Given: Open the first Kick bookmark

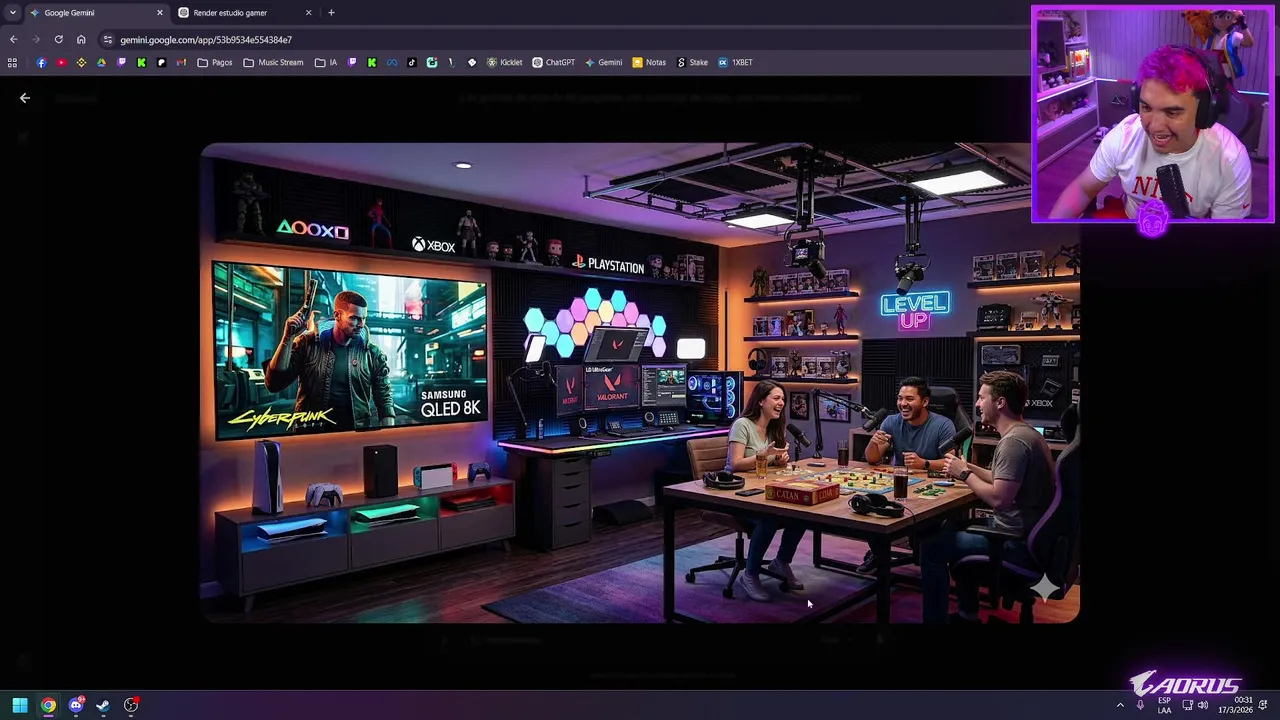Looking at the screenshot, I should click(x=141, y=62).
